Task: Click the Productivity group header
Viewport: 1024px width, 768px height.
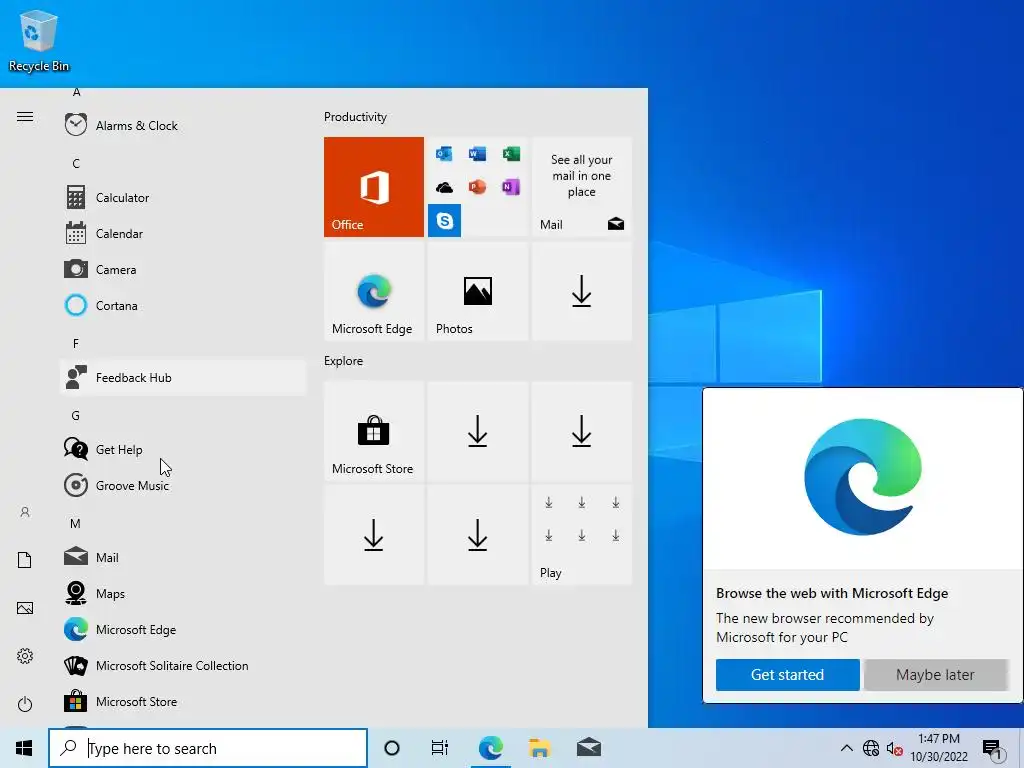Action: (355, 117)
